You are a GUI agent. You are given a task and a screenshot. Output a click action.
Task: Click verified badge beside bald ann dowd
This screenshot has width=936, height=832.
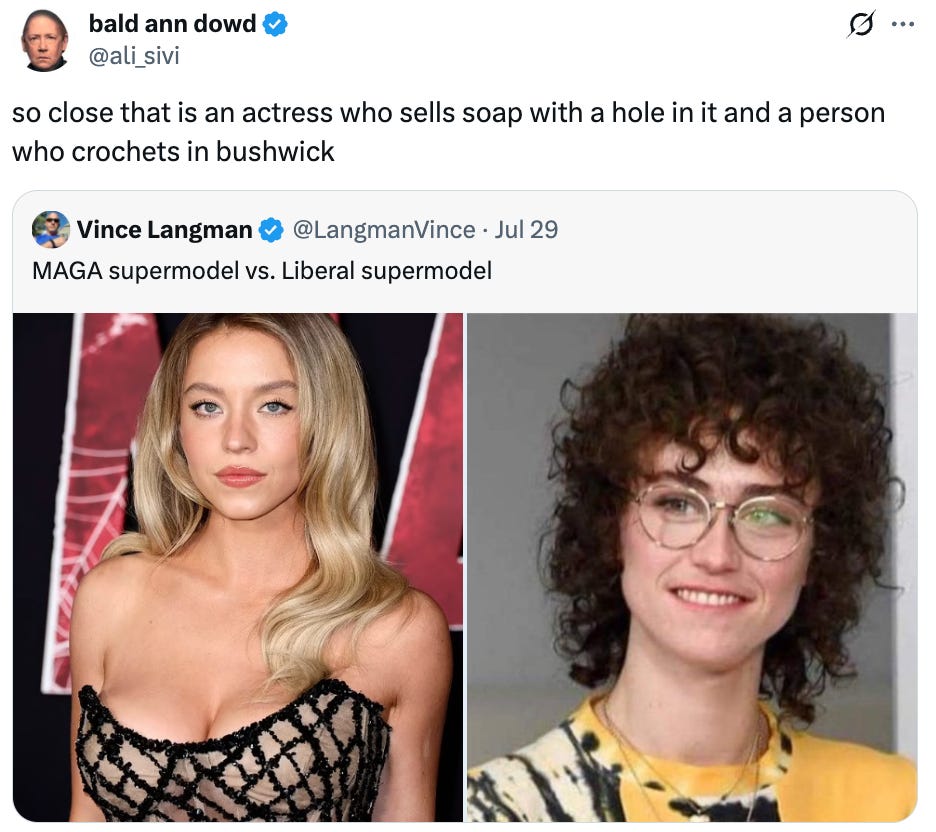tap(275, 24)
